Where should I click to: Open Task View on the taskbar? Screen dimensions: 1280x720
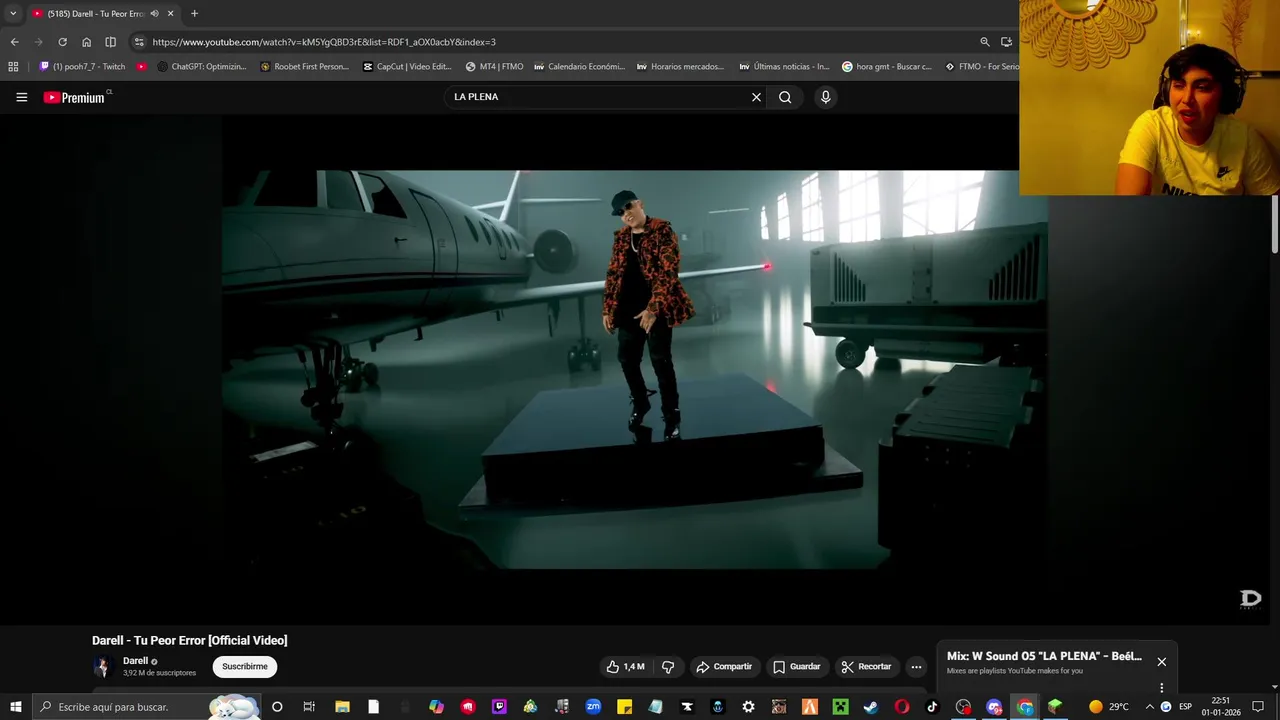(x=309, y=707)
